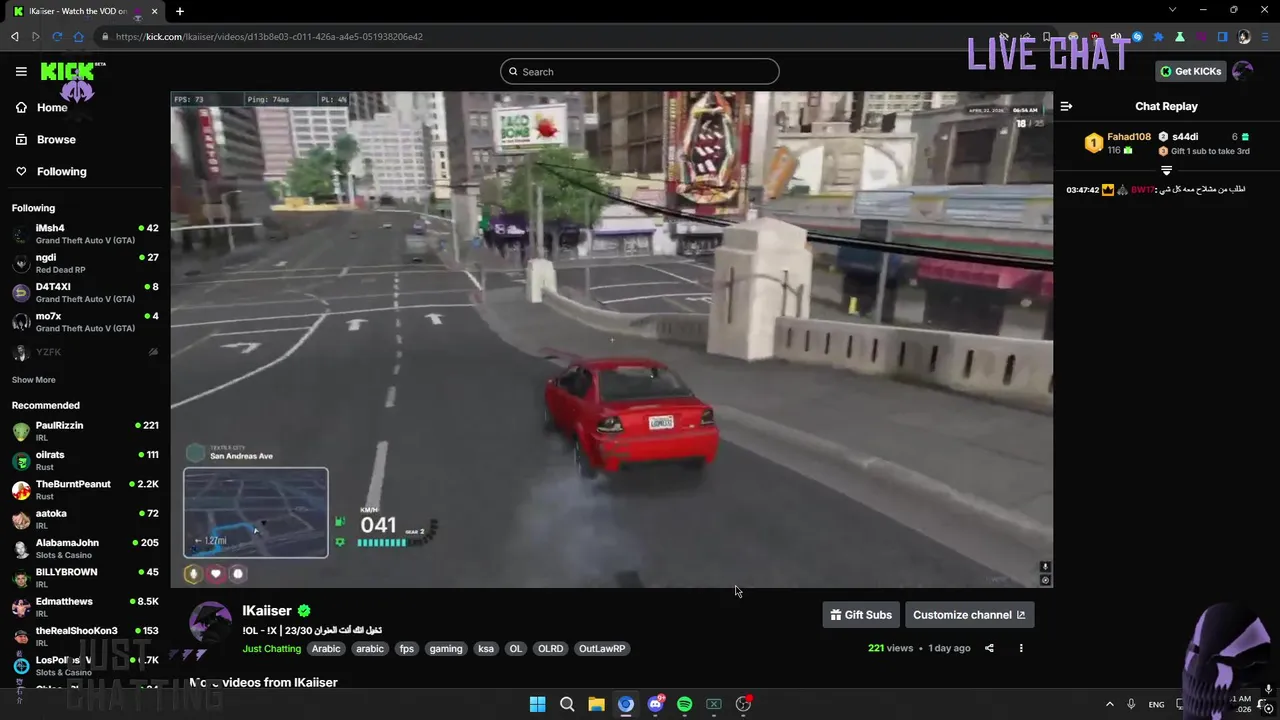This screenshot has width=1280, height=720.
Task: Open Discord from the taskbar
Action: tap(655, 704)
